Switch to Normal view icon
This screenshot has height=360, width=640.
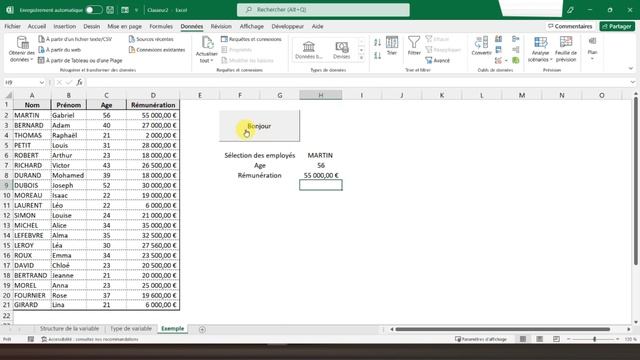(523, 339)
